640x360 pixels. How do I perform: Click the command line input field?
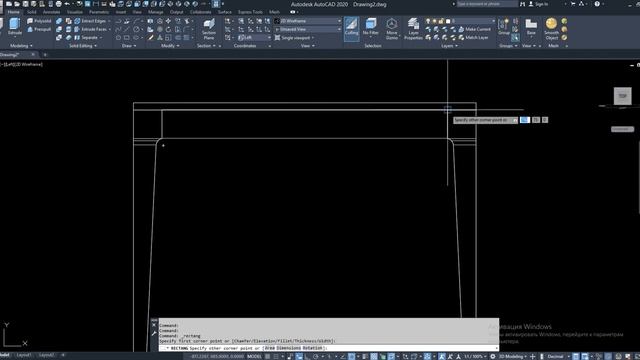[329, 348]
